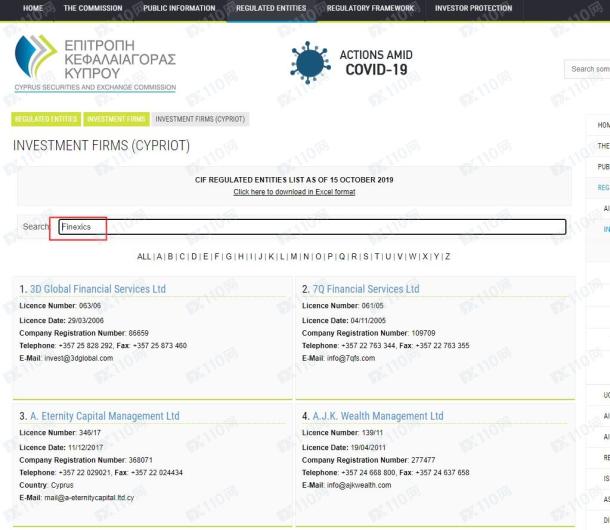Open the COVID-19 virus icon banner
This screenshot has height=530, width=610.
(310, 62)
